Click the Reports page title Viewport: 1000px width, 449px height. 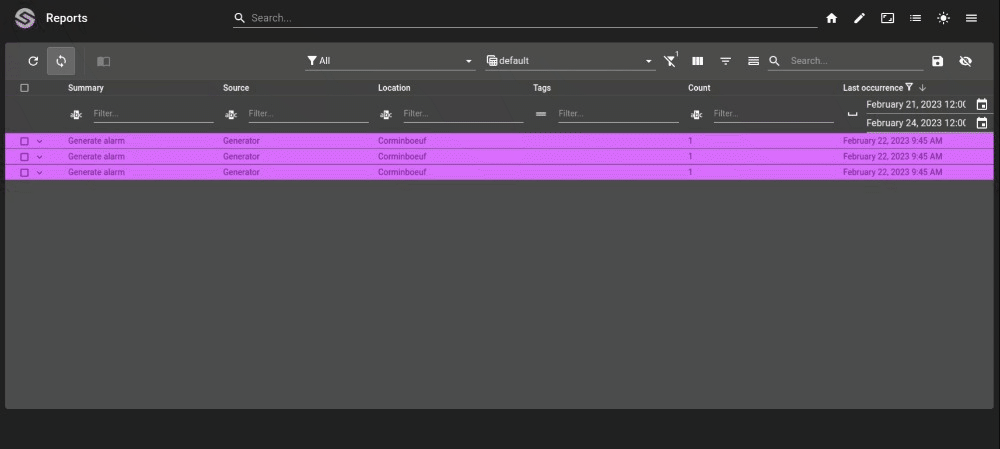coord(66,18)
